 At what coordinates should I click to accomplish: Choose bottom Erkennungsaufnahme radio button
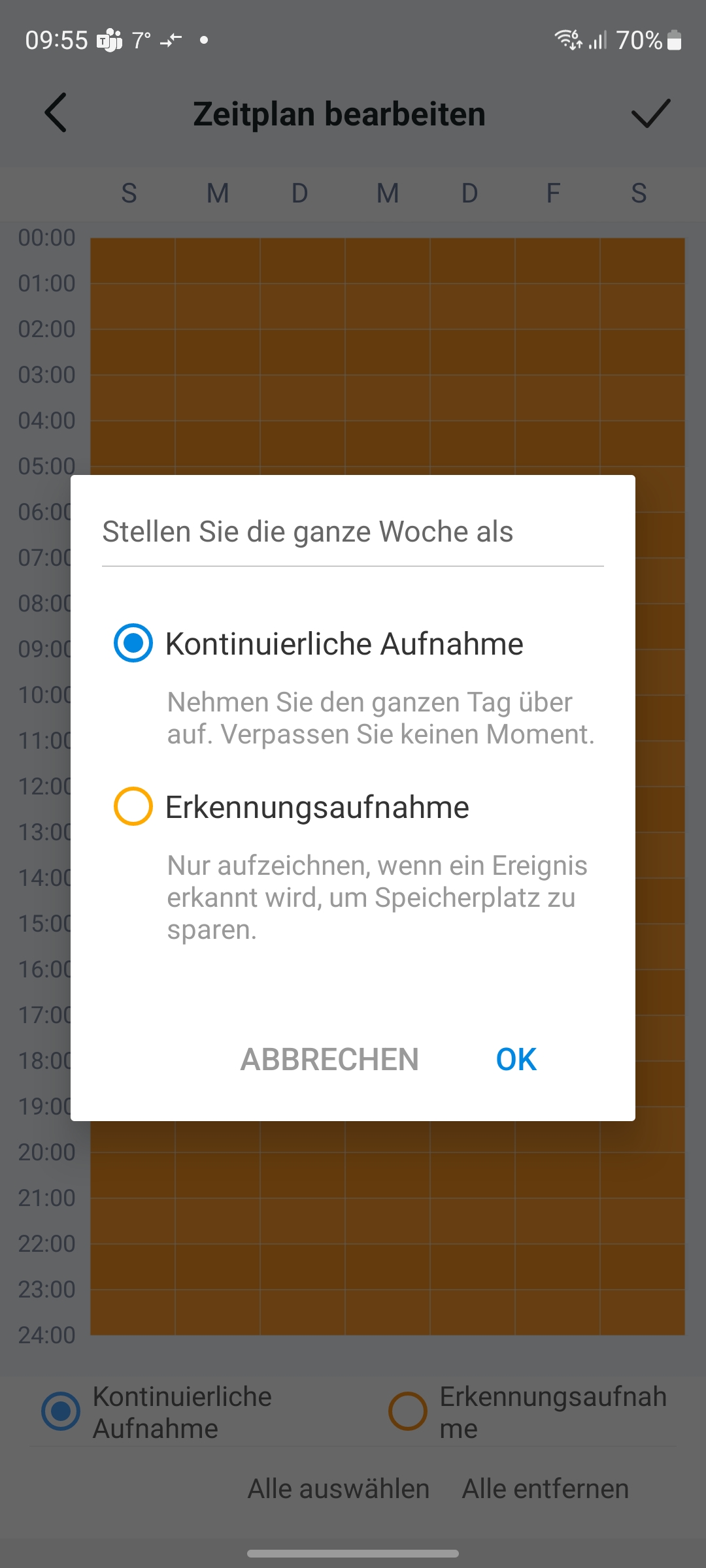pos(408,1411)
